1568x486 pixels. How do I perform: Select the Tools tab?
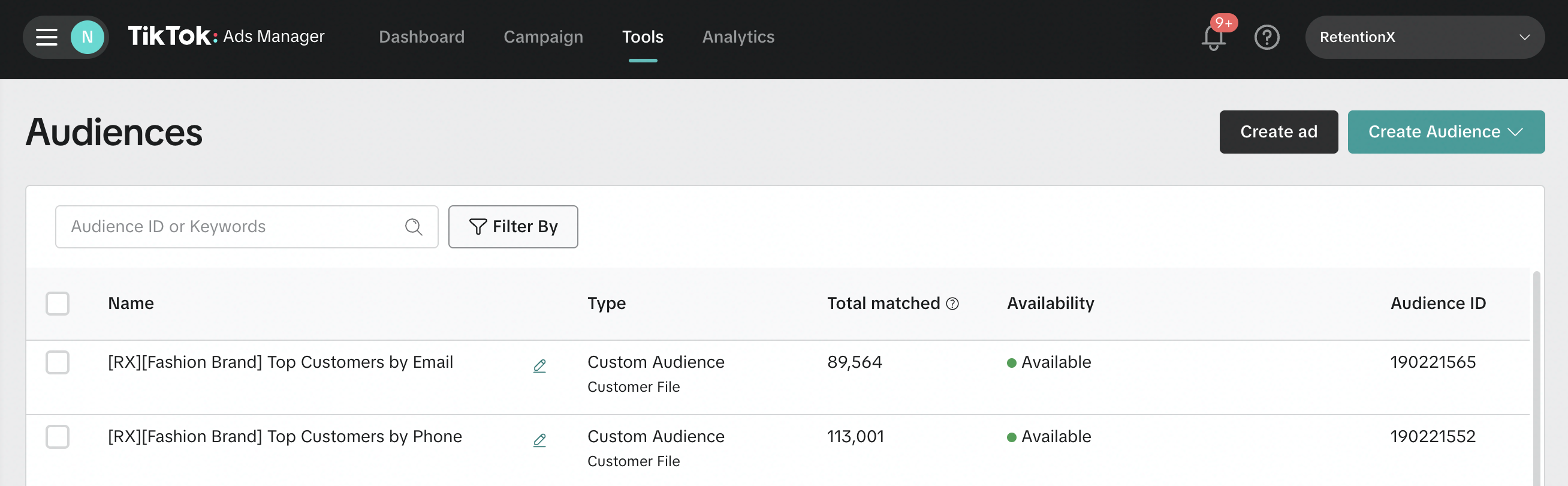(x=642, y=37)
